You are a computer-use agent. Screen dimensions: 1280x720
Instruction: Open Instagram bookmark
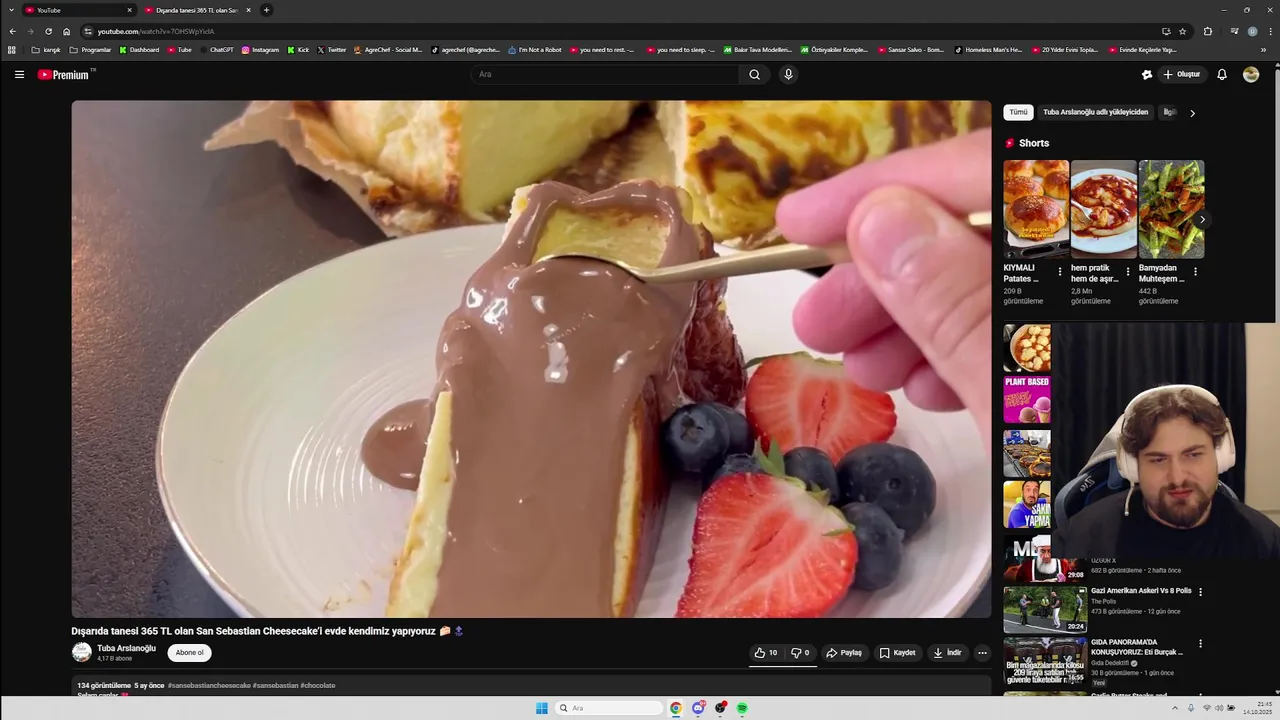coord(260,49)
